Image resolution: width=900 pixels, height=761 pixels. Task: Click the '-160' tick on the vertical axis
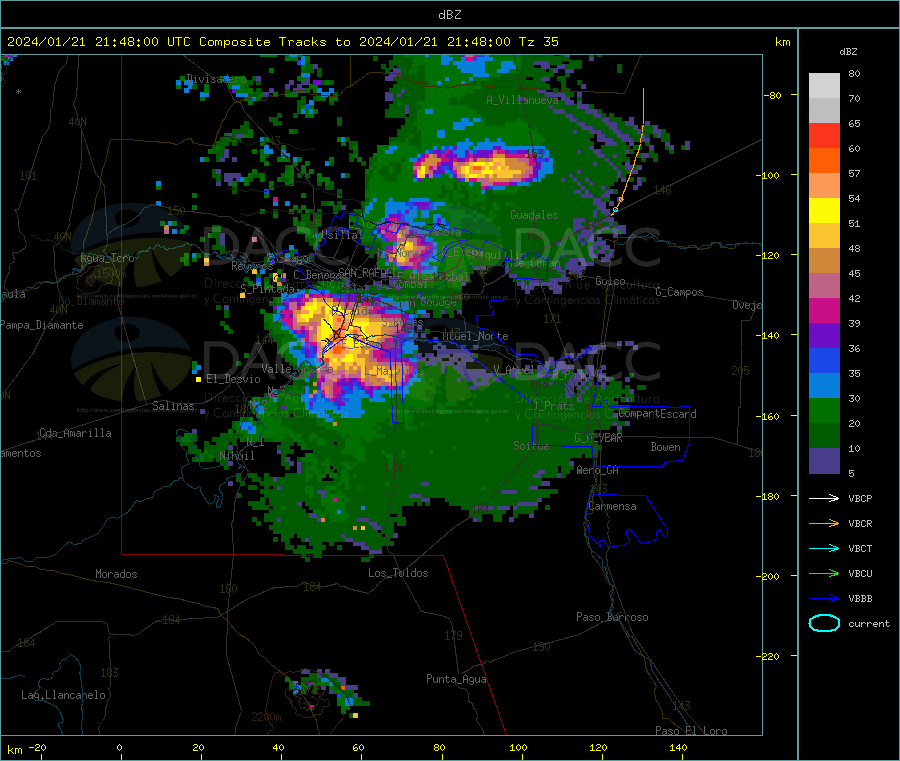click(x=770, y=416)
